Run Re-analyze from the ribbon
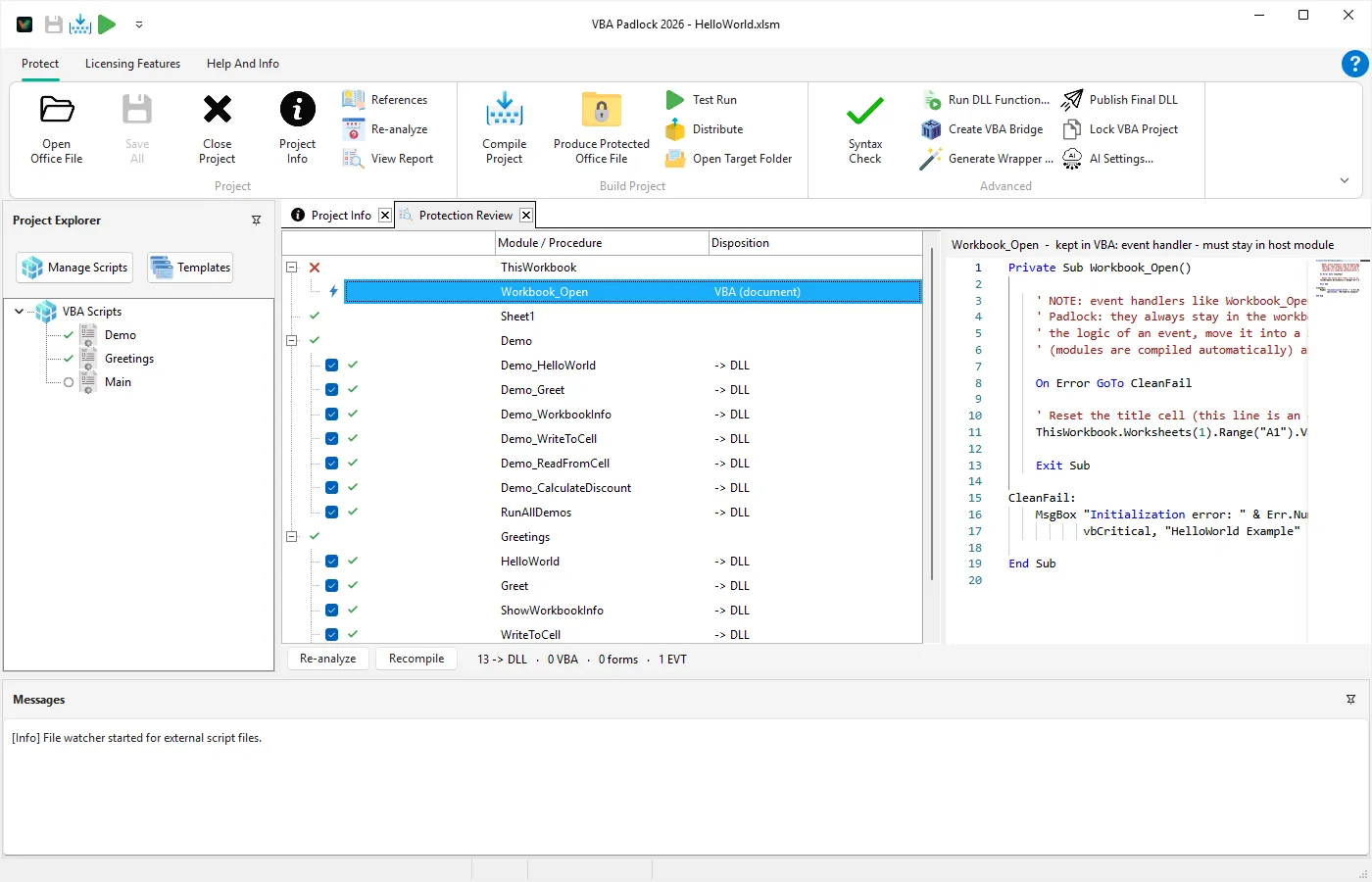 (385, 129)
